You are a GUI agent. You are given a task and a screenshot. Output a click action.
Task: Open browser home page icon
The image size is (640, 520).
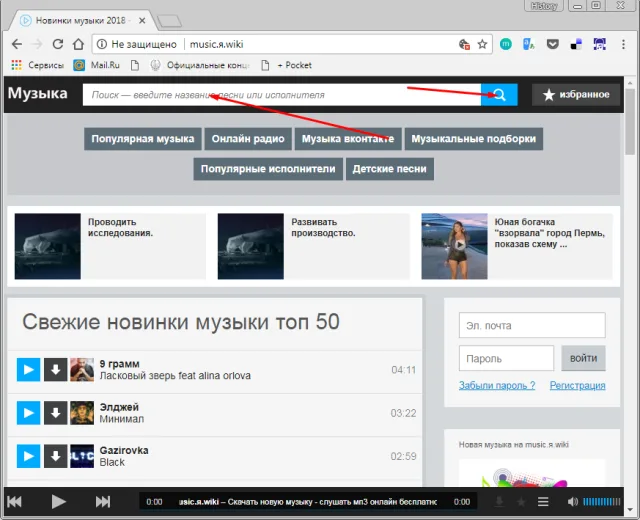(x=78, y=44)
